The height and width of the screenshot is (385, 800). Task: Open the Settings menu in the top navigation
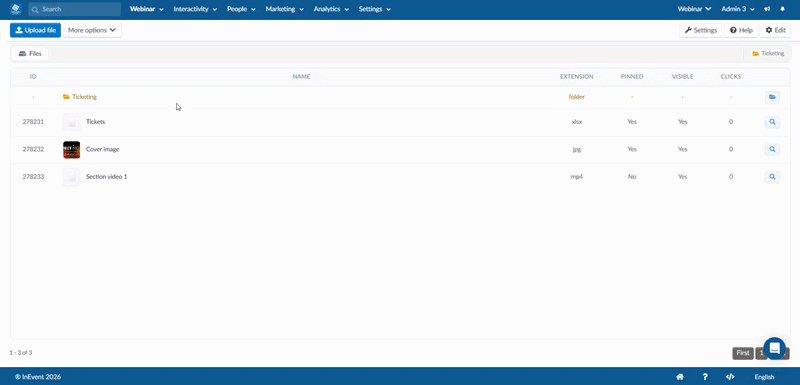[x=374, y=9]
